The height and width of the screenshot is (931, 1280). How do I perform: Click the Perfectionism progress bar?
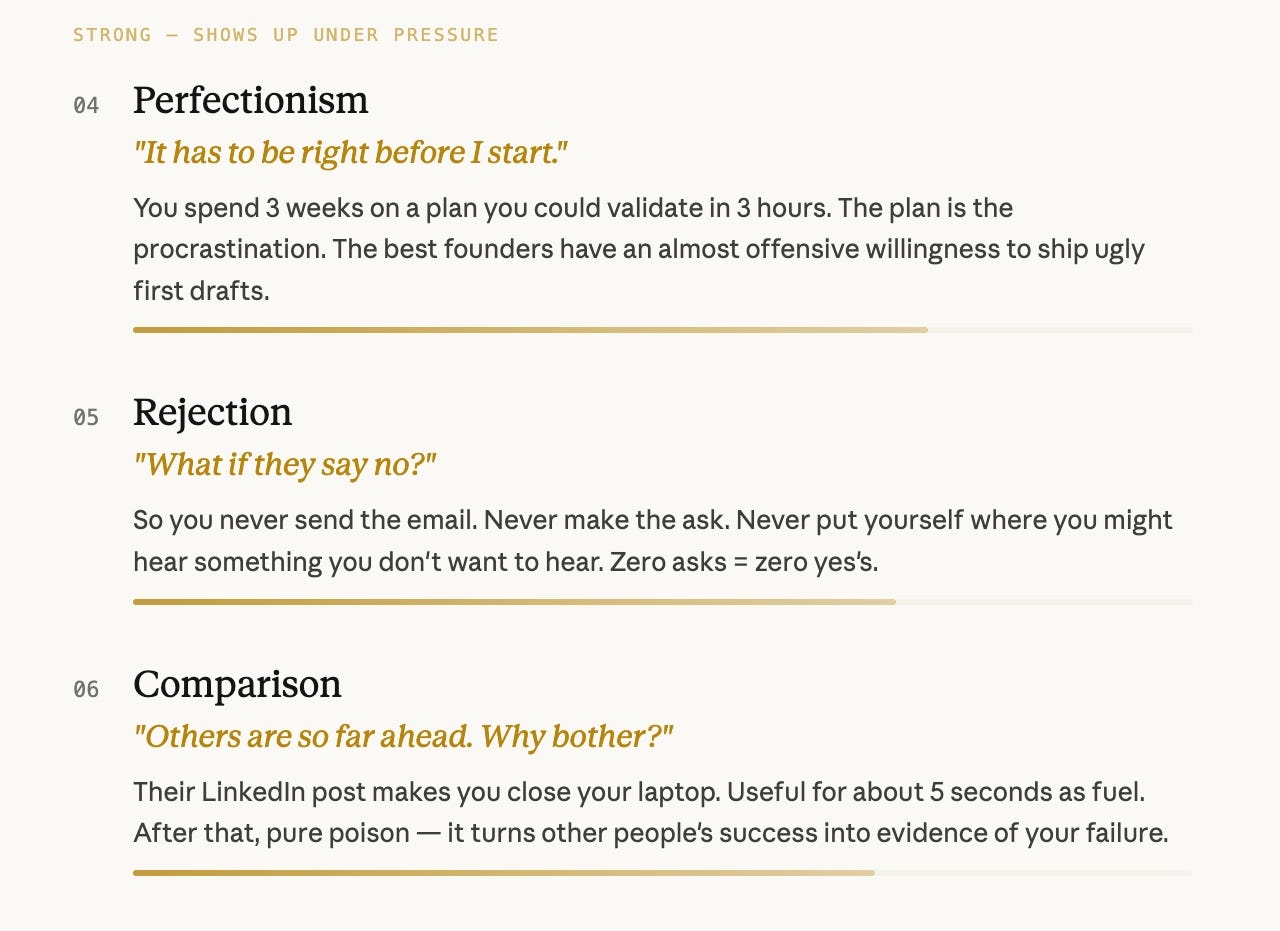[662, 330]
